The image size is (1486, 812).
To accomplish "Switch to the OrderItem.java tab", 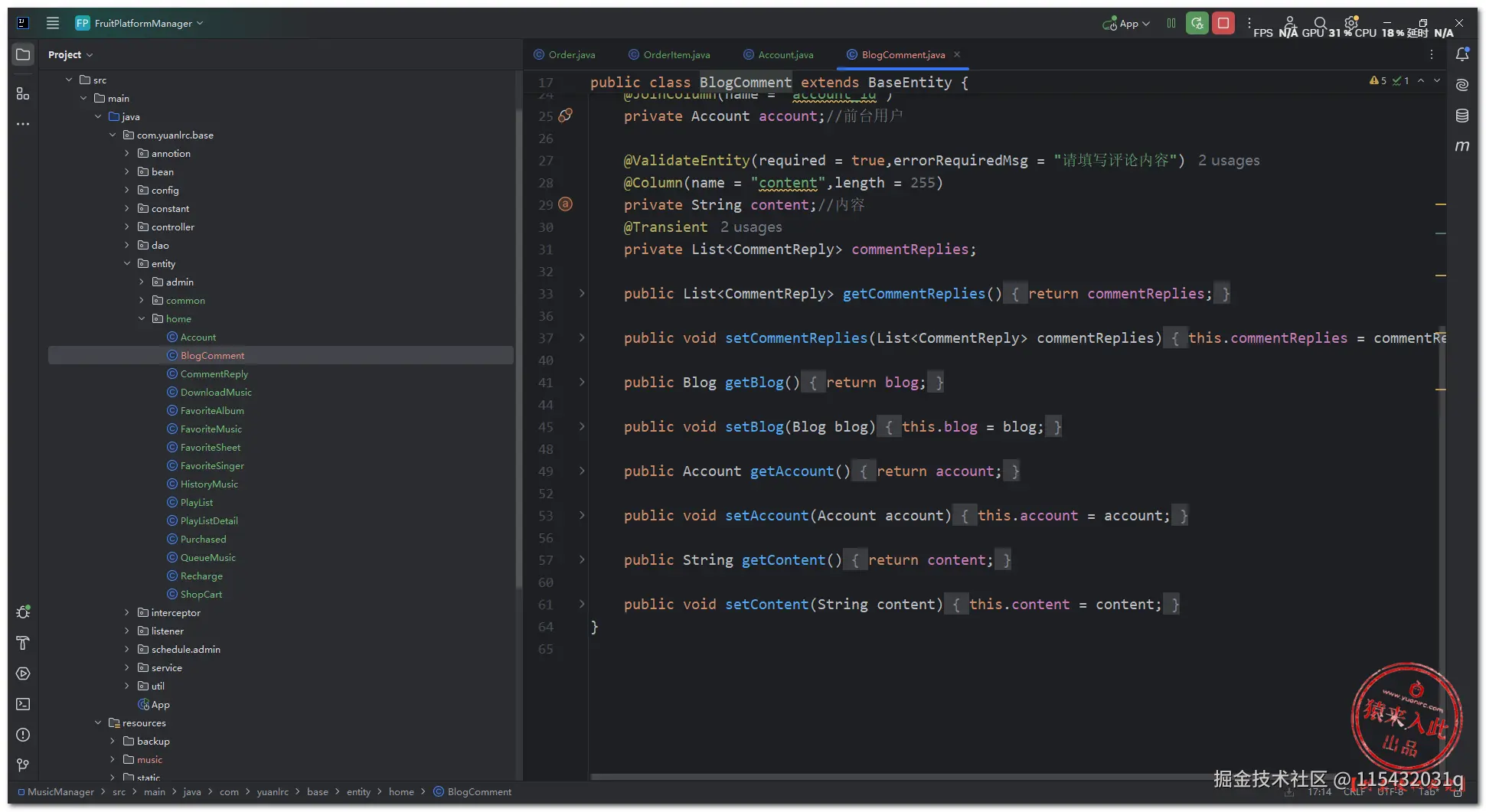I will click(x=670, y=54).
